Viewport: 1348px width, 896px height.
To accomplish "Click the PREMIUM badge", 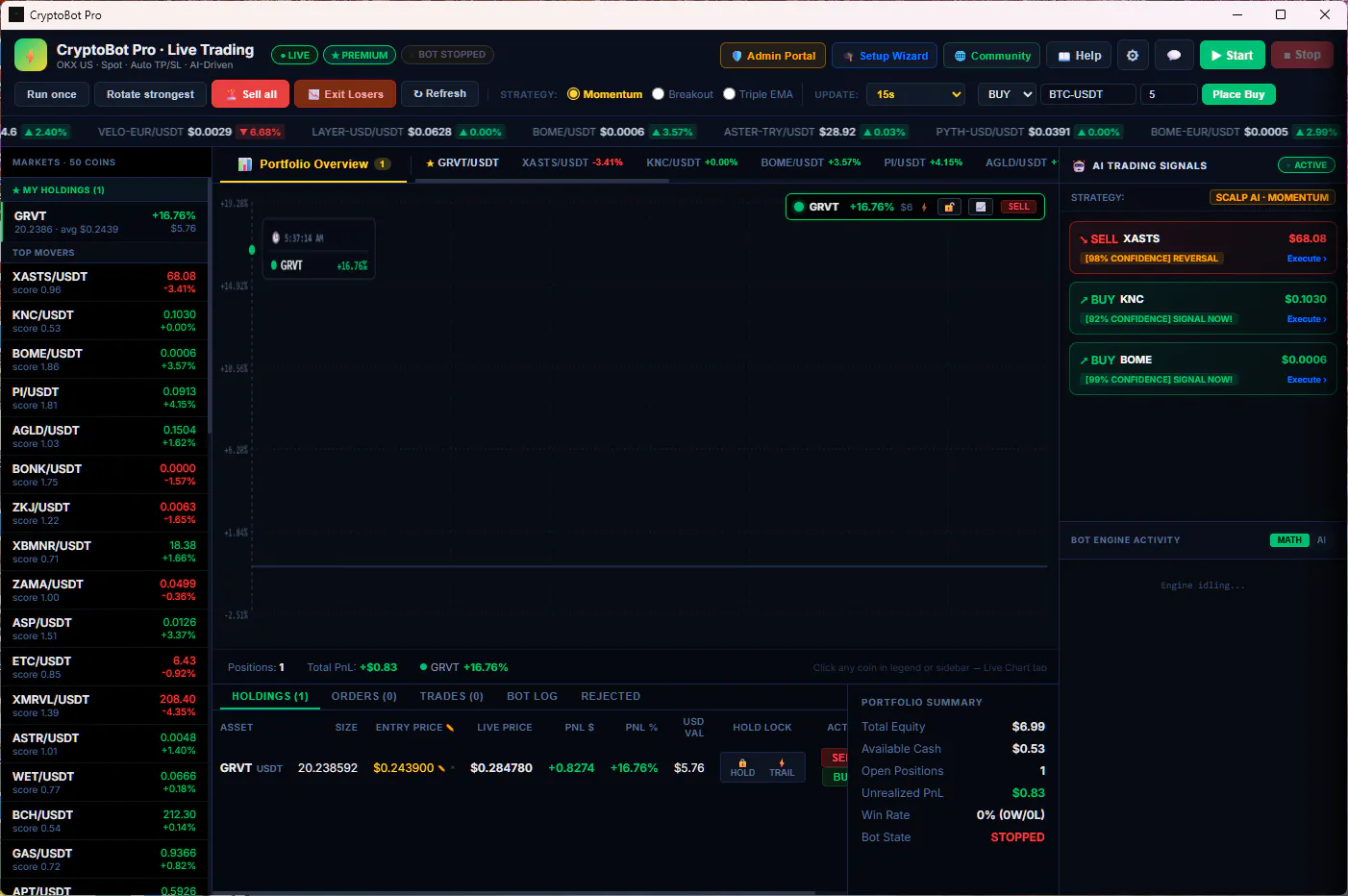I will pyautogui.click(x=360, y=56).
